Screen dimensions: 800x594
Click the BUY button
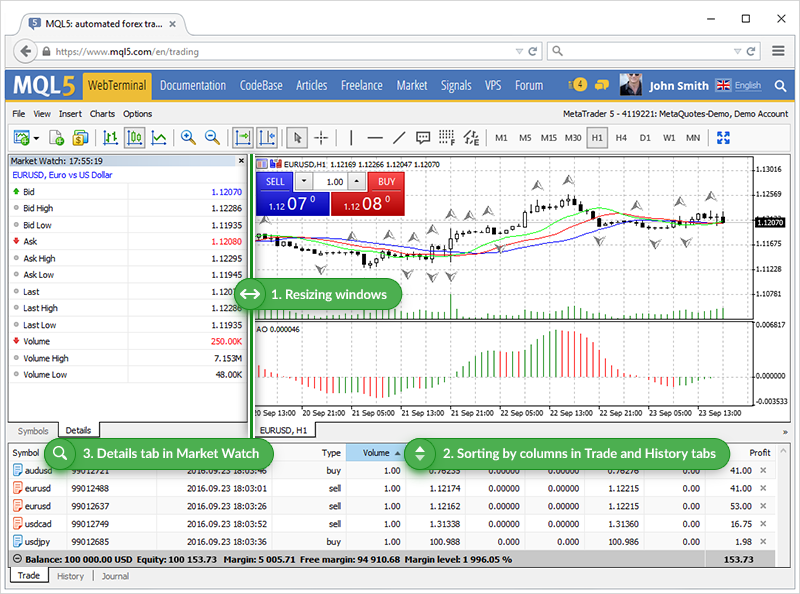click(x=386, y=181)
